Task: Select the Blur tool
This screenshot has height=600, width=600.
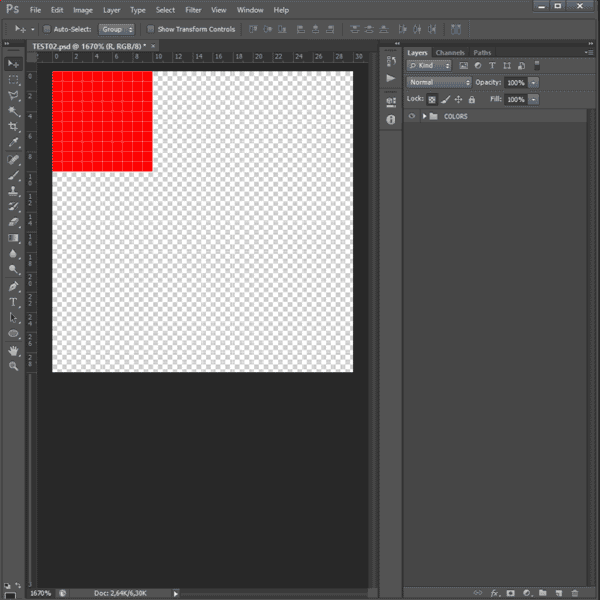Action: (x=13, y=254)
